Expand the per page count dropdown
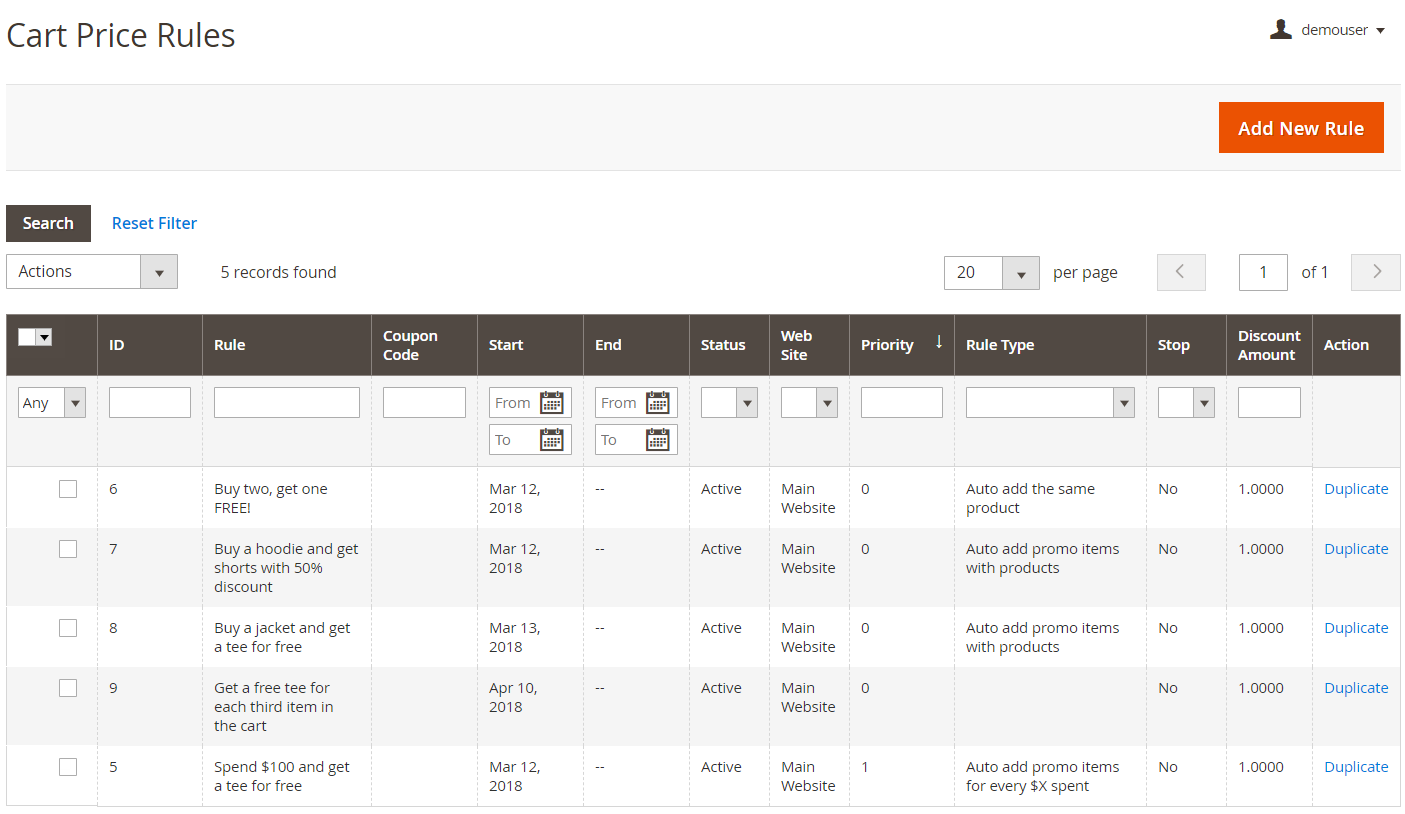Viewport: 1405px width, 814px height. (1020, 273)
